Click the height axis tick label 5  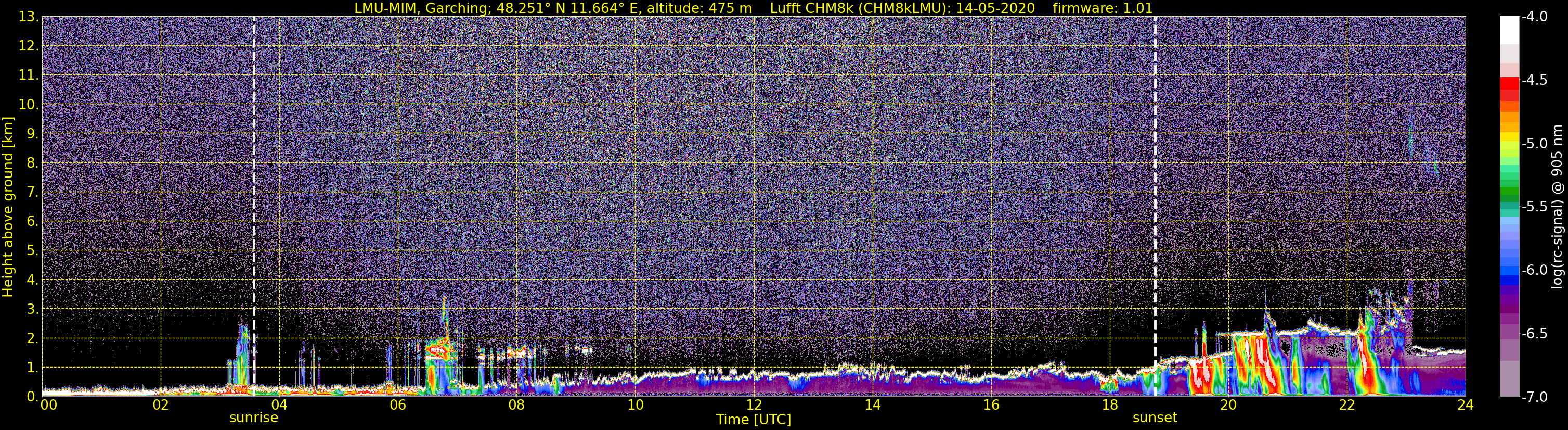tap(32, 251)
